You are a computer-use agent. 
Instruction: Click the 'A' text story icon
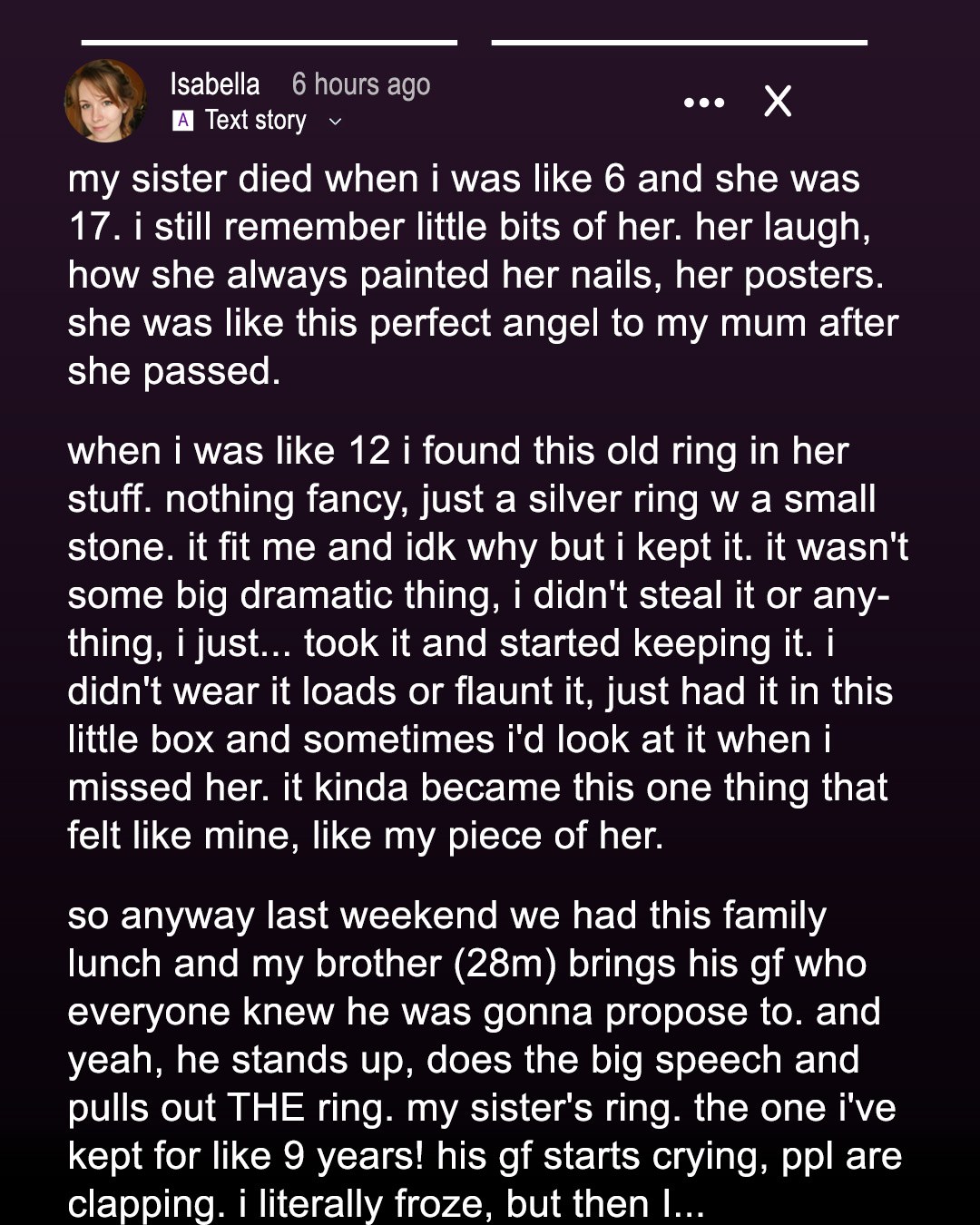coord(182,121)
